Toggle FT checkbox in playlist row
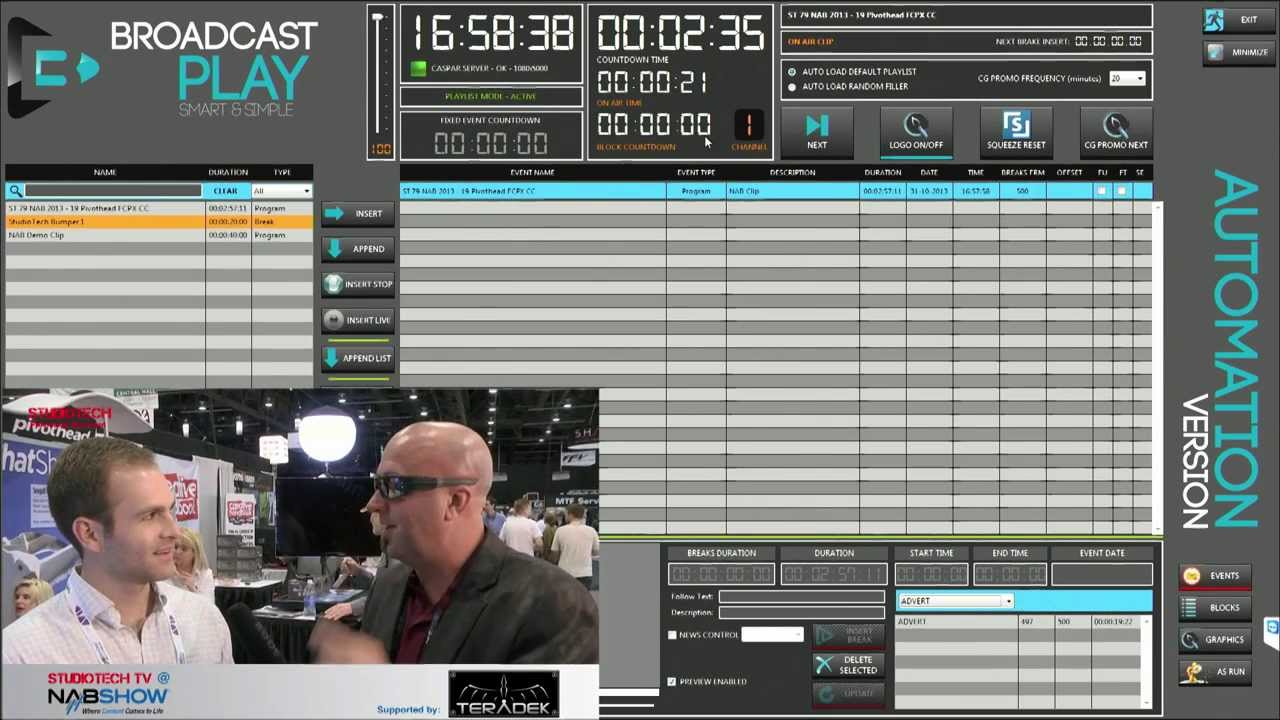The width and height of the screenshot is (1280, 720). tap(1121, 191)
